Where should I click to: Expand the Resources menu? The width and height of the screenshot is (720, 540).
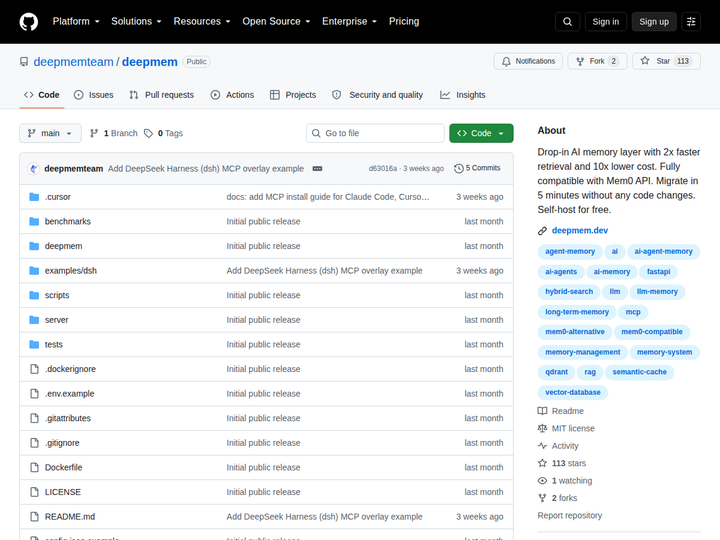202,22
